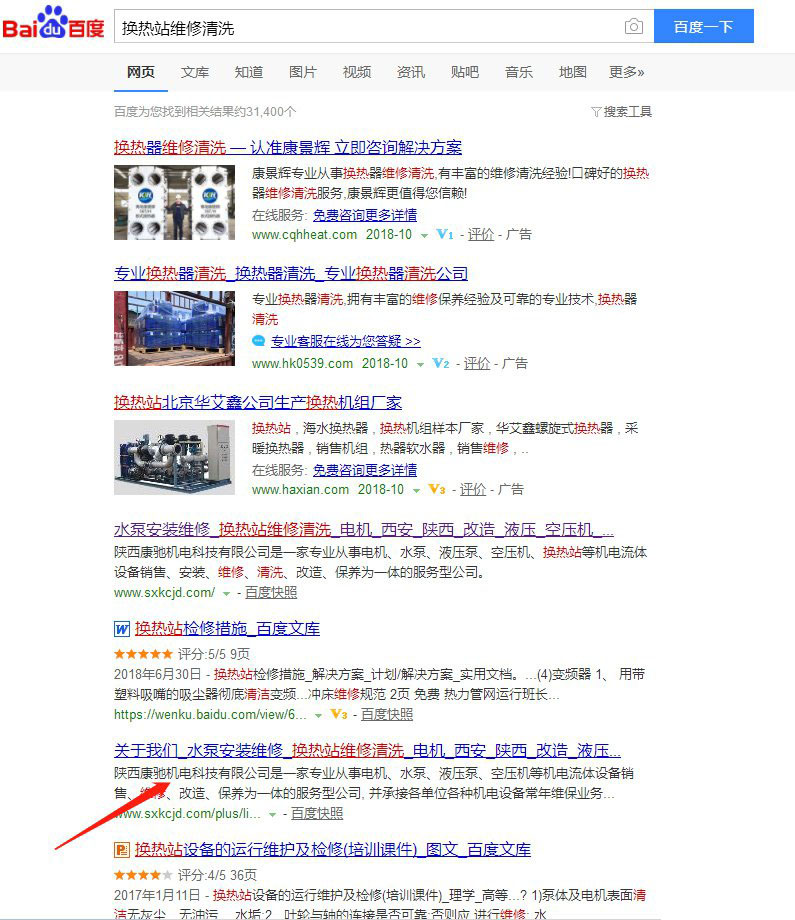Open 换热站设备的运行维护及检修 百度文库 result

click(333, 850)
